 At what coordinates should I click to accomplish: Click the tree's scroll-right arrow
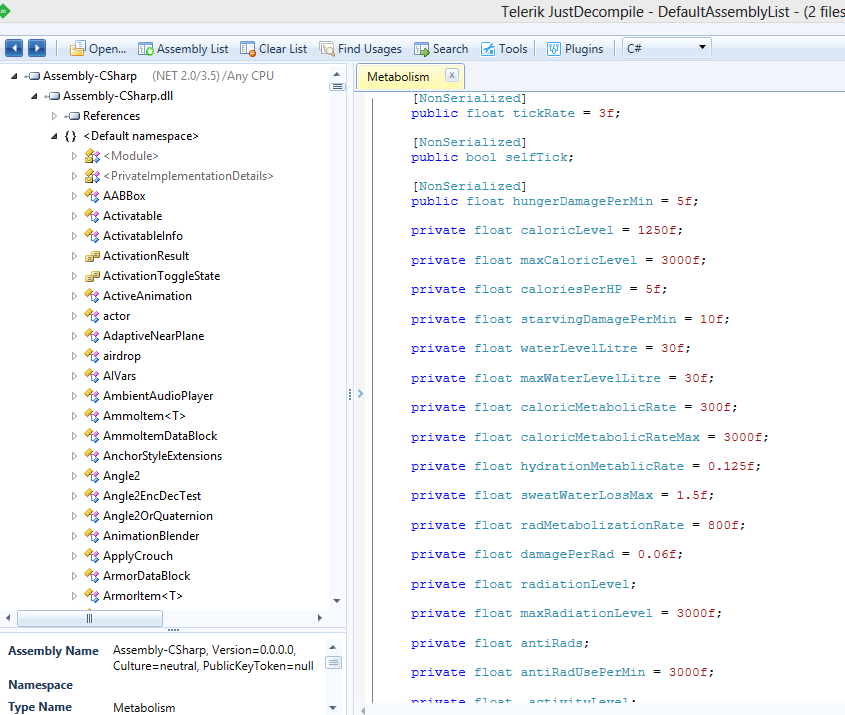[320, 618]
